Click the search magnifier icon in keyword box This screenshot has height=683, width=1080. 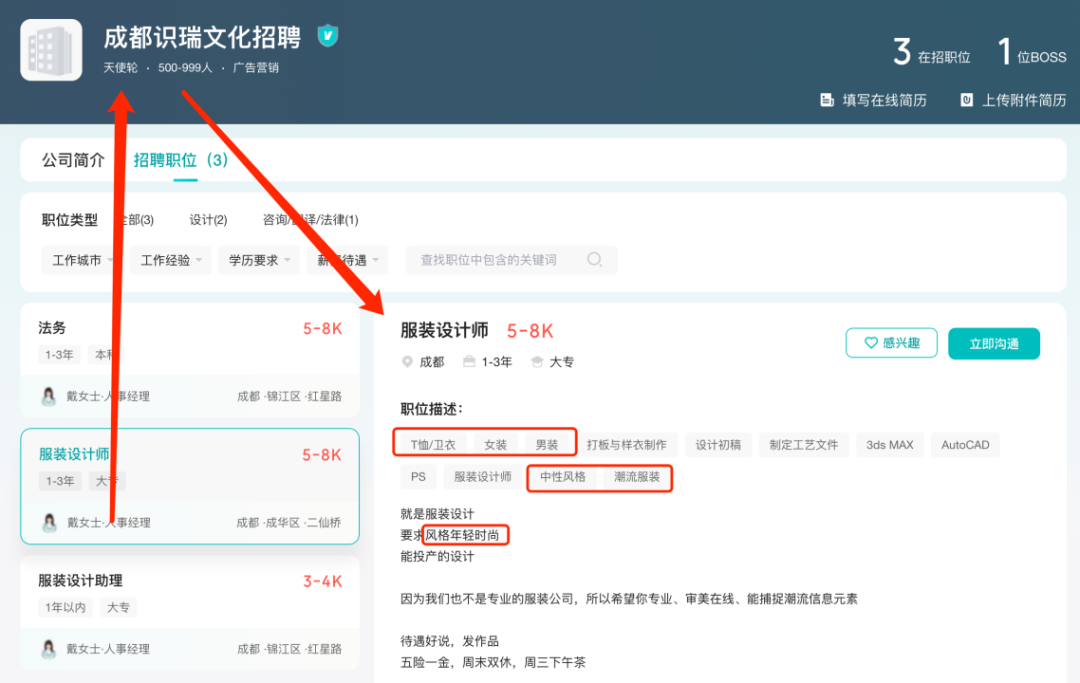coord(595,260)
